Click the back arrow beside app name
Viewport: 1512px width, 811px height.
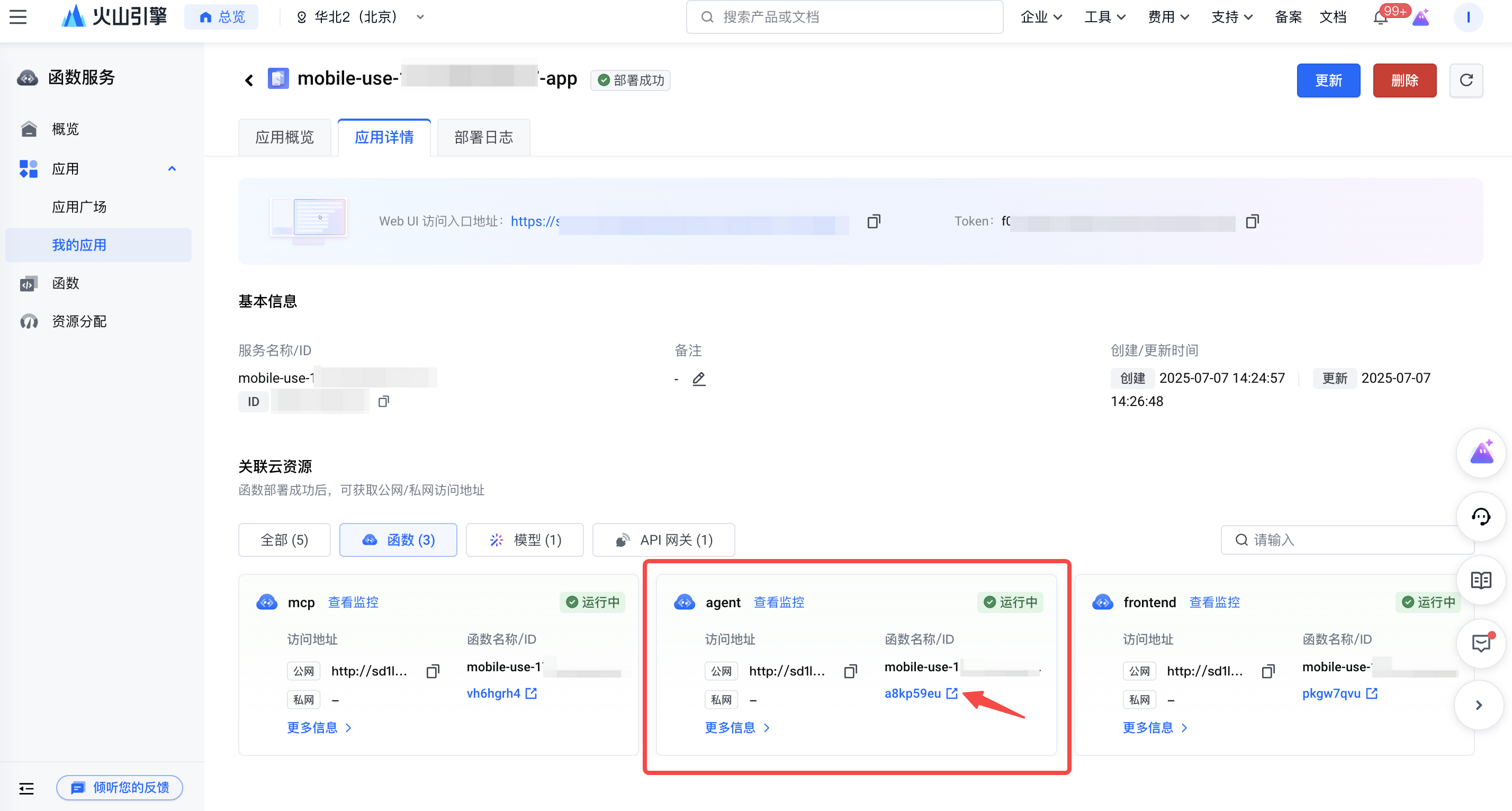pyautogui.click(x=249, y=80)
